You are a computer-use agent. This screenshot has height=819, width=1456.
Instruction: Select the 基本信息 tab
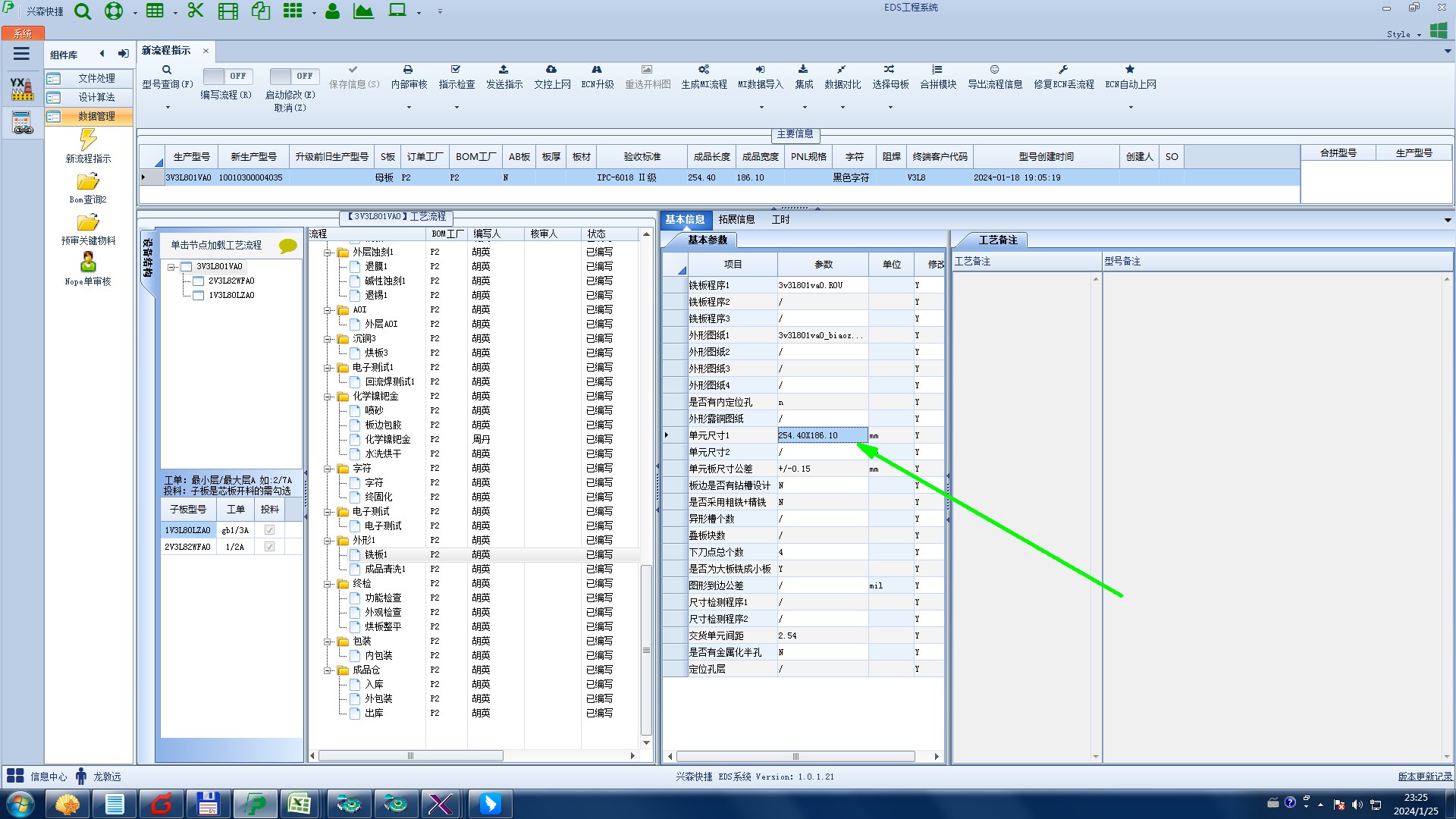point(685,219)
